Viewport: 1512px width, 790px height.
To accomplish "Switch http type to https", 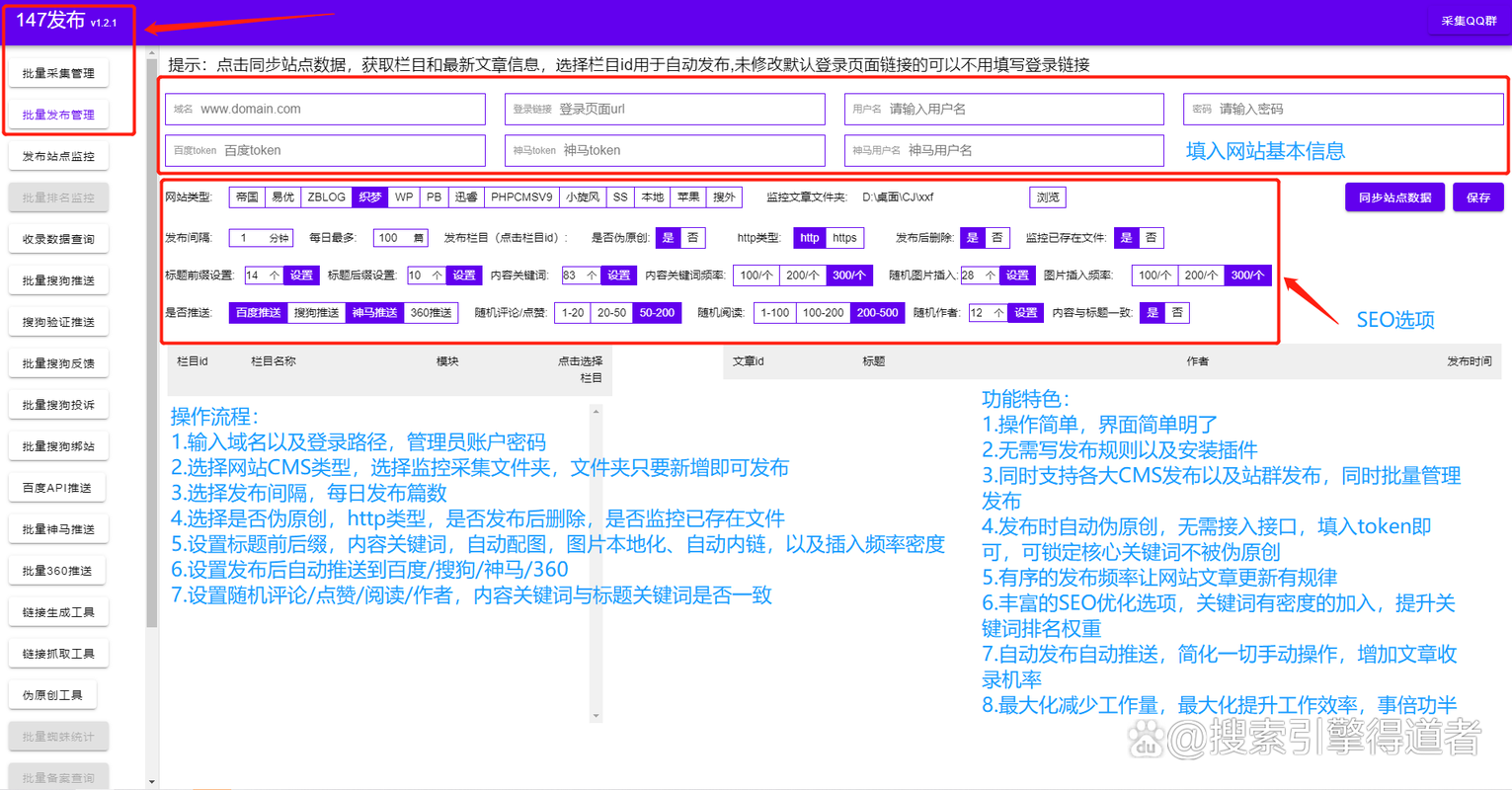I will [x=845, y=237].
